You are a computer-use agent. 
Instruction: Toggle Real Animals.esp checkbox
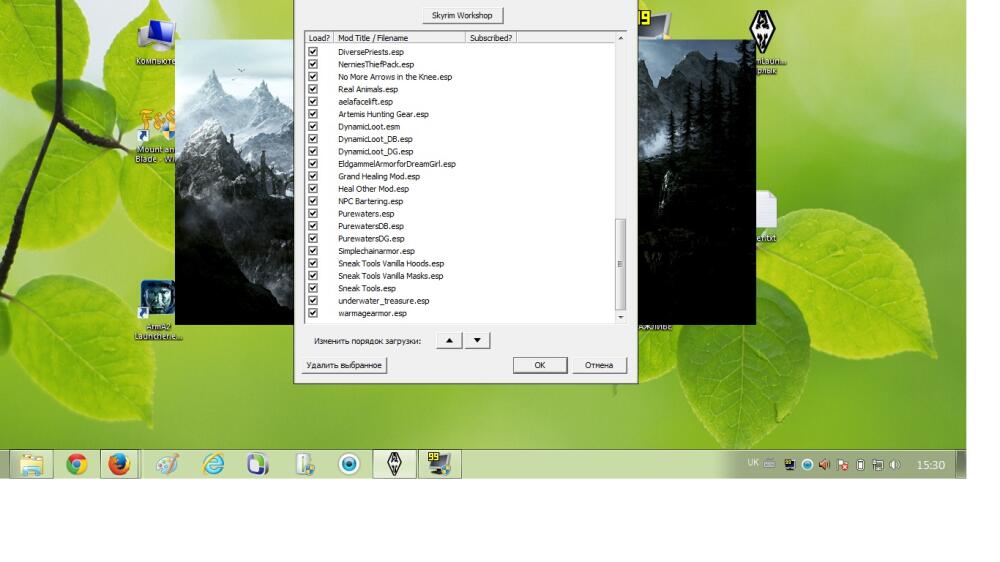(x=313, y=89)
